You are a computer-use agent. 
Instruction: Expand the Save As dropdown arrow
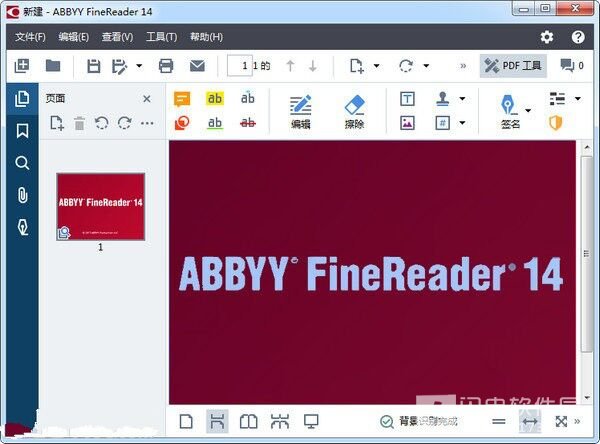point(139,66)
